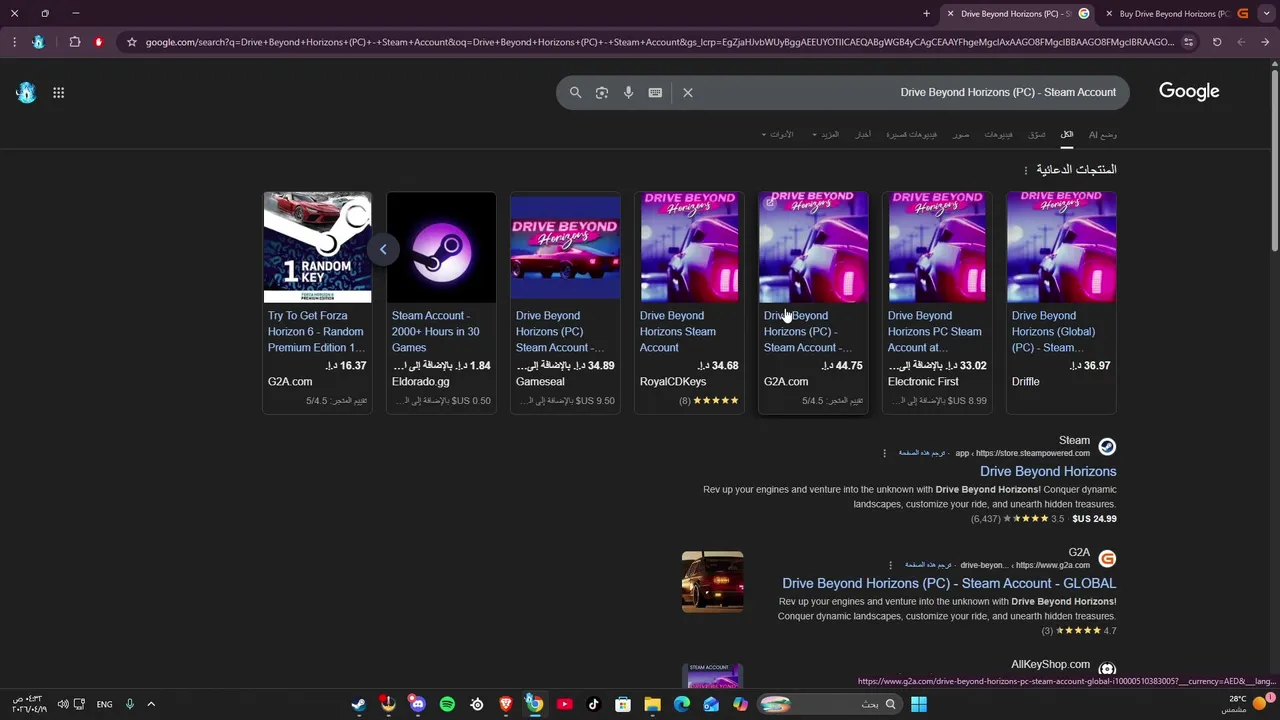Open TikTok from the taskbar
The width and height of the screenshot is (1280, 720).
click(593, 704)
